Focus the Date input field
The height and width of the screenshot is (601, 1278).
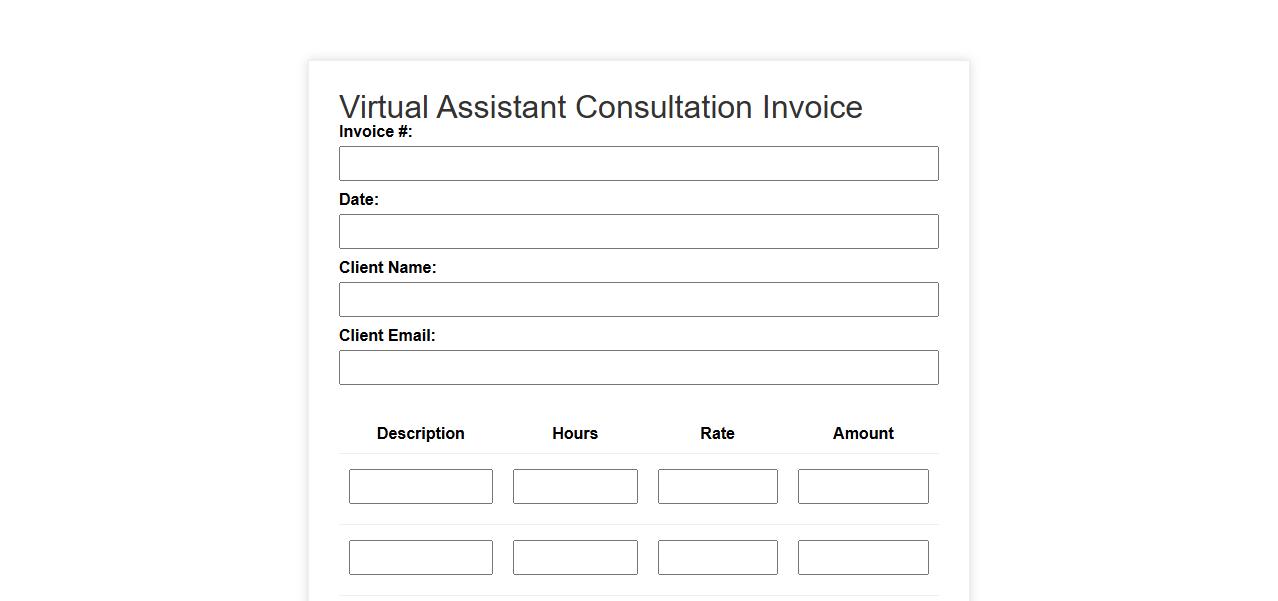pyautogui.click(x=638, y=231)
